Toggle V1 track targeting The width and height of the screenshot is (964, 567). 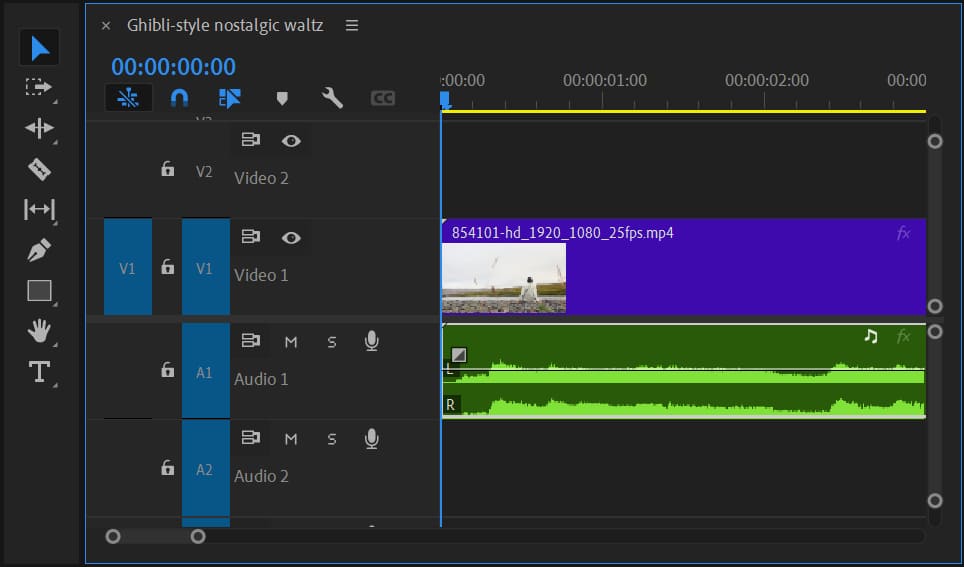pos(205,267)
